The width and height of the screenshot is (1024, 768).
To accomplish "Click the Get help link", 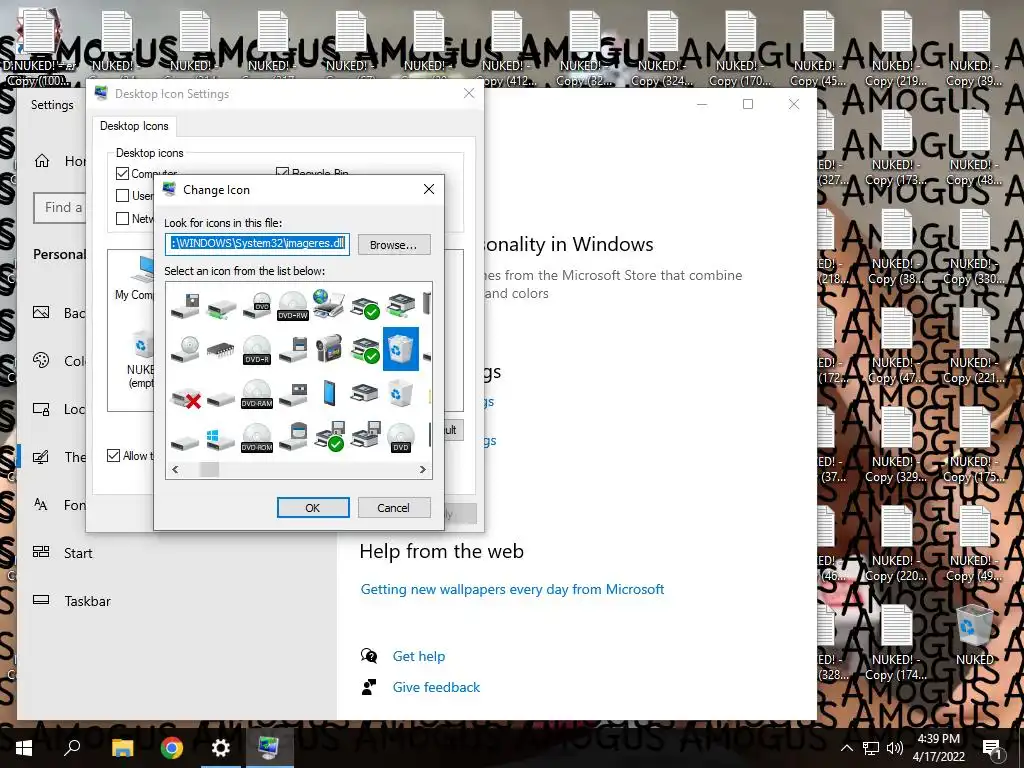I will point(419,656).
